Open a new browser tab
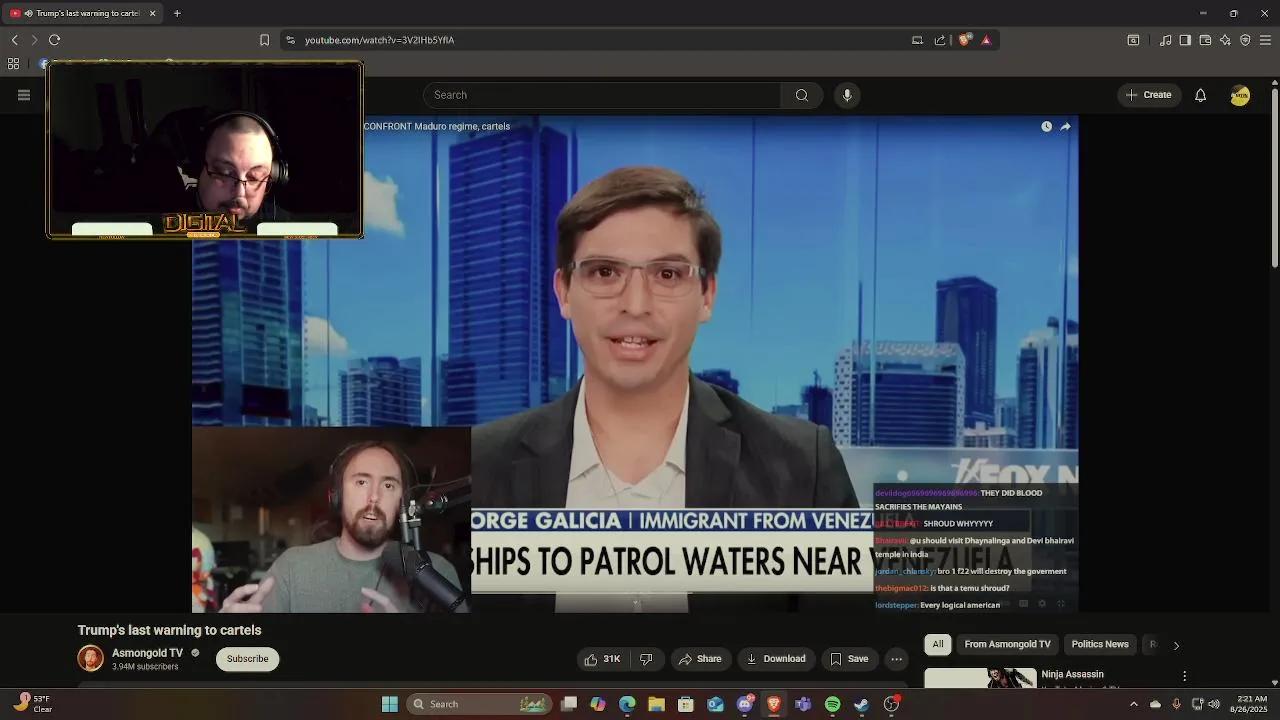The height and width of the screenshot is (720, 1280). point(177,13)
